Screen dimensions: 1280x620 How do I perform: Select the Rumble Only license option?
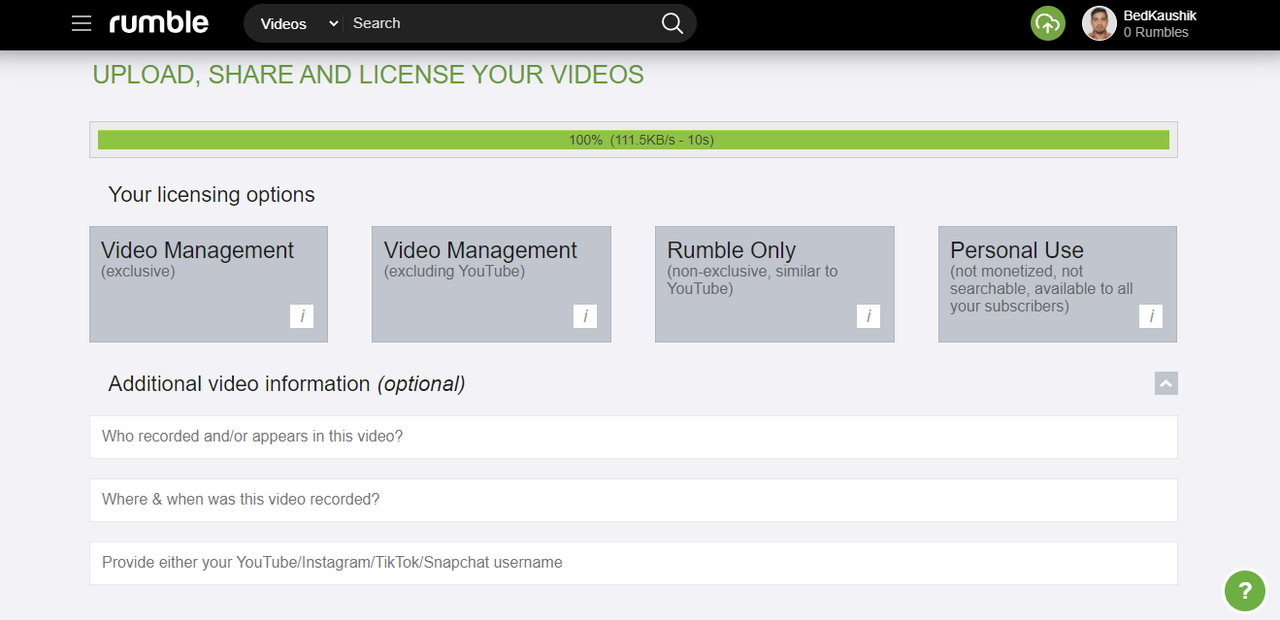click(x=774, y=284)
